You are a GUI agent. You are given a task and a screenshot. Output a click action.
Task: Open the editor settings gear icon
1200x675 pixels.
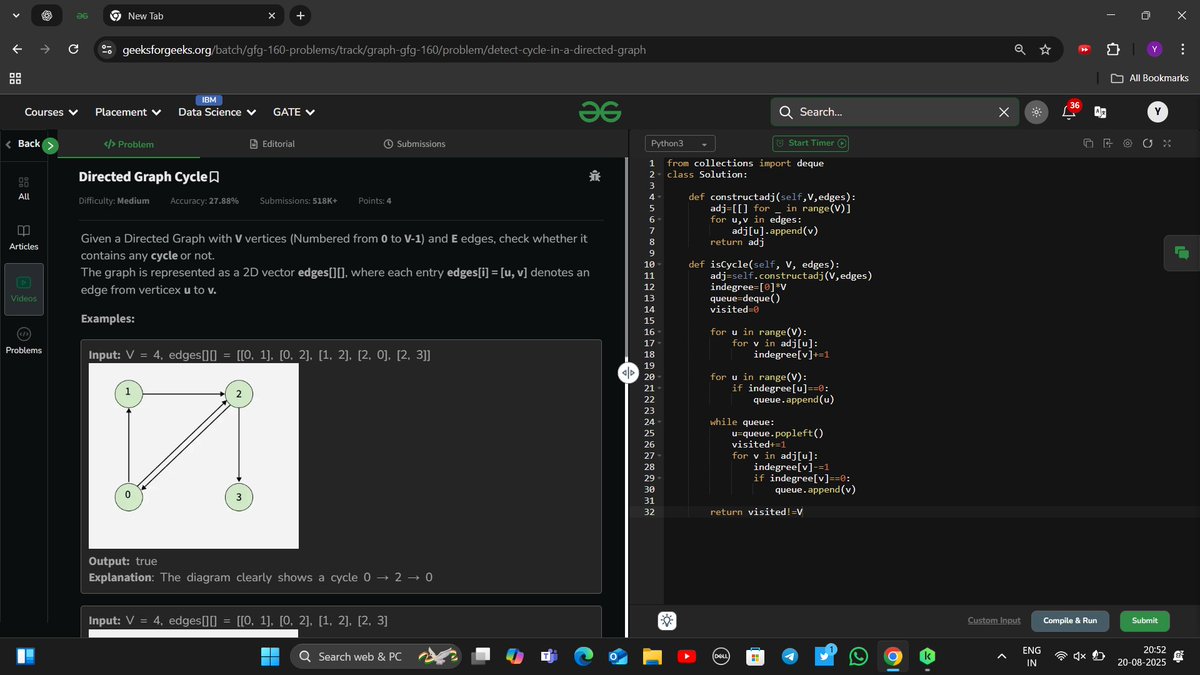click(x=1127, y=144)
